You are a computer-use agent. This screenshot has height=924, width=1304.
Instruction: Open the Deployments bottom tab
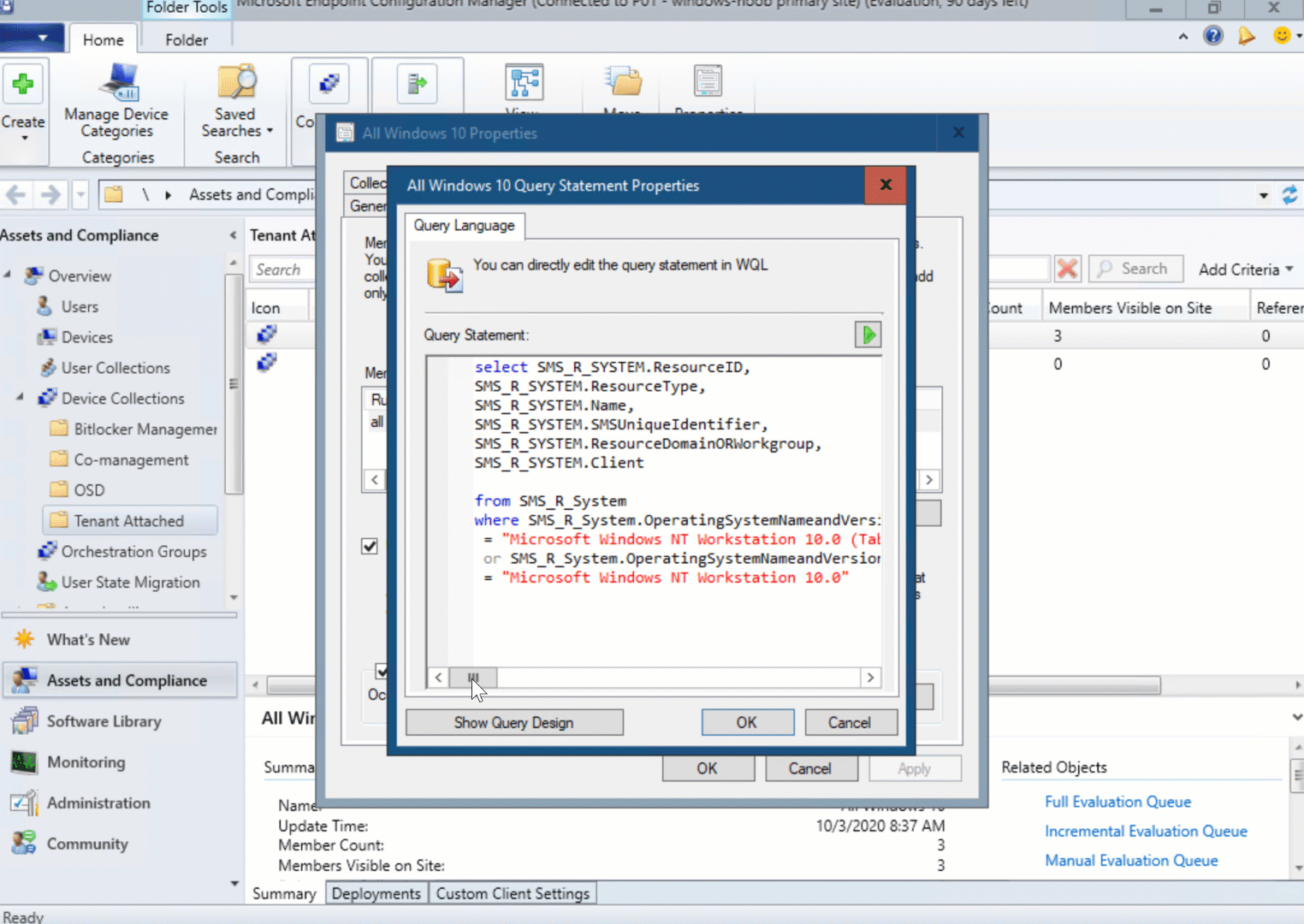coord(376,893)
